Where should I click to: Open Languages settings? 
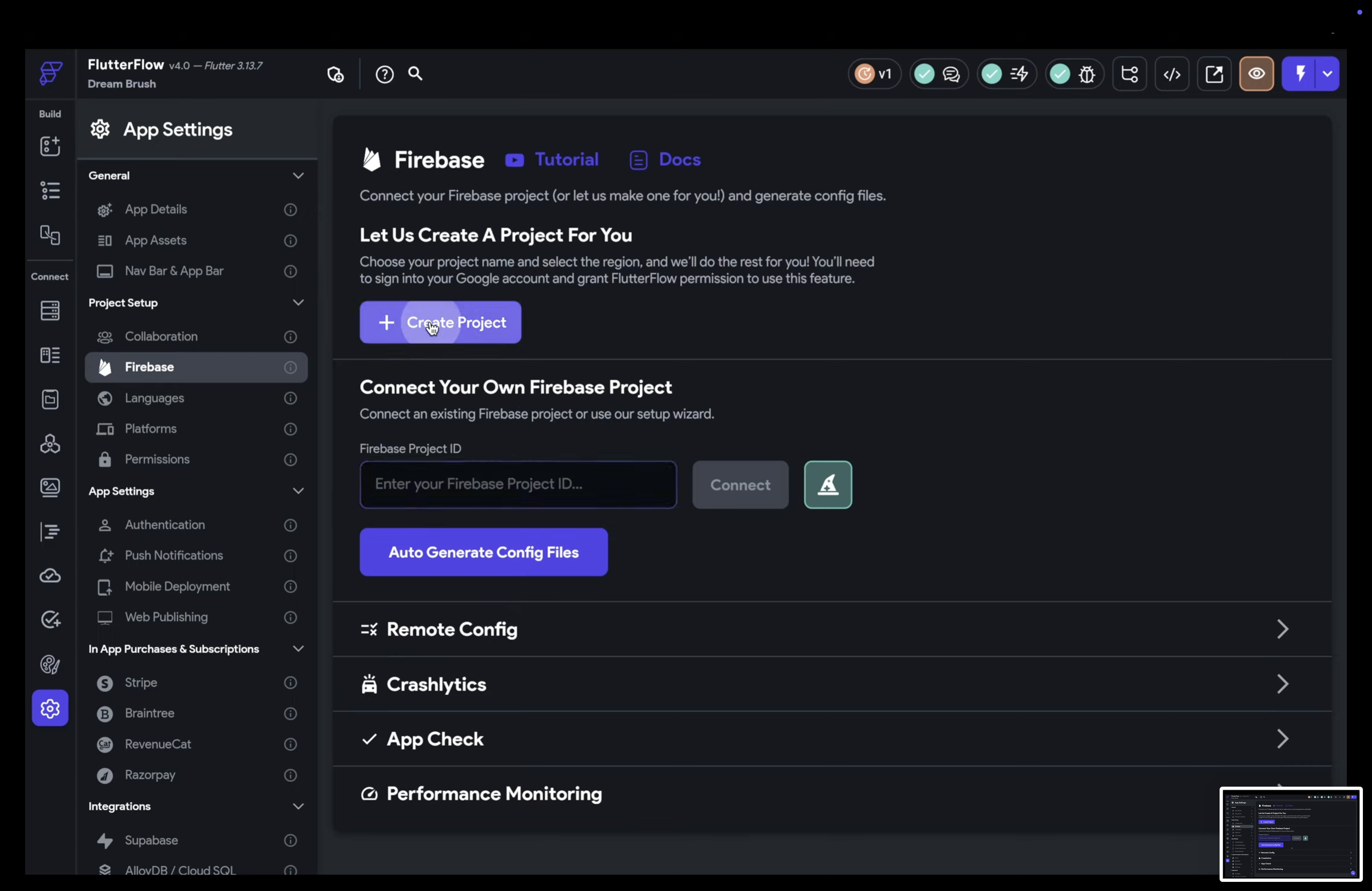[196, 398]
